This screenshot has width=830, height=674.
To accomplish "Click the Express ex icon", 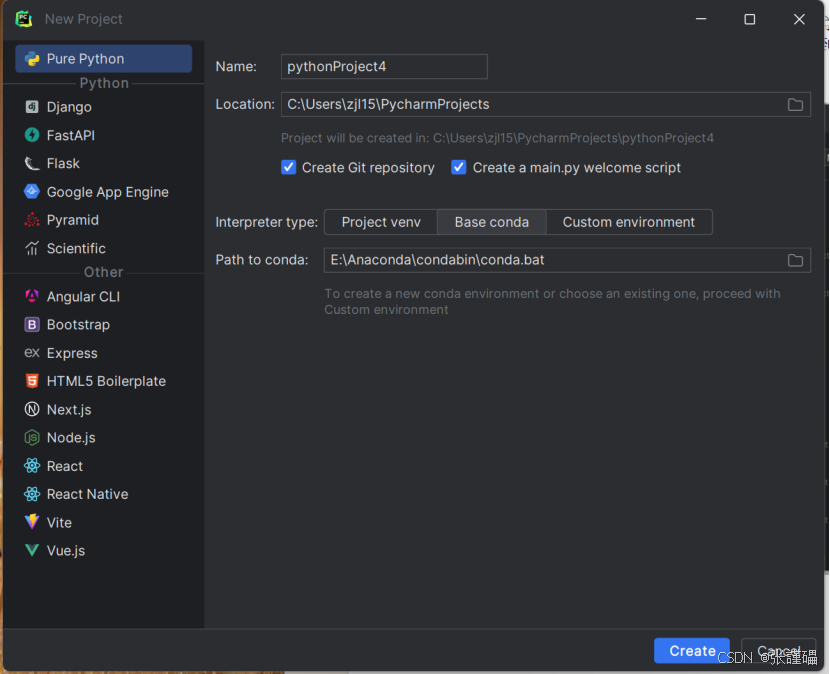I will [x=32, y=353].
